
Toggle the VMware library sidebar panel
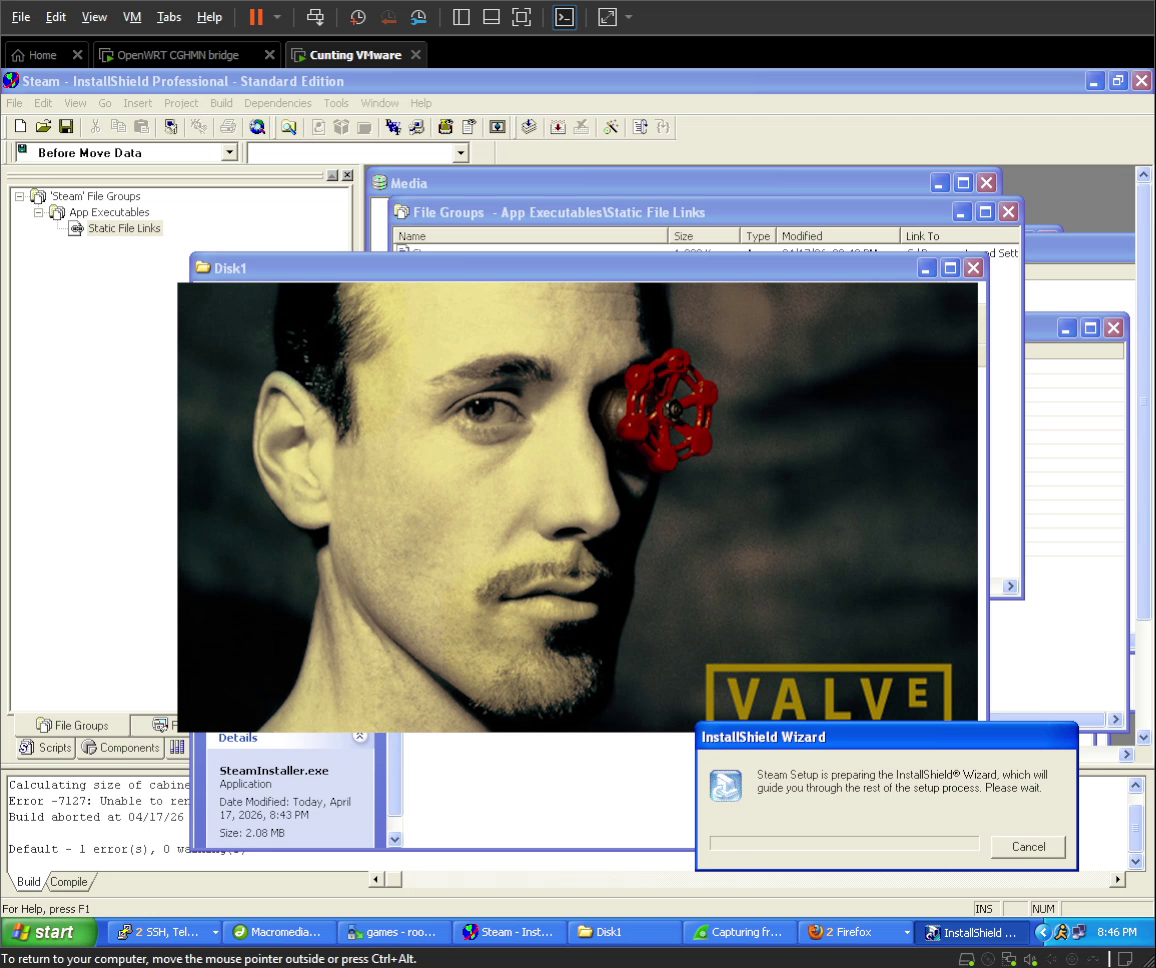pyautogui.click(x=460, y=17)
